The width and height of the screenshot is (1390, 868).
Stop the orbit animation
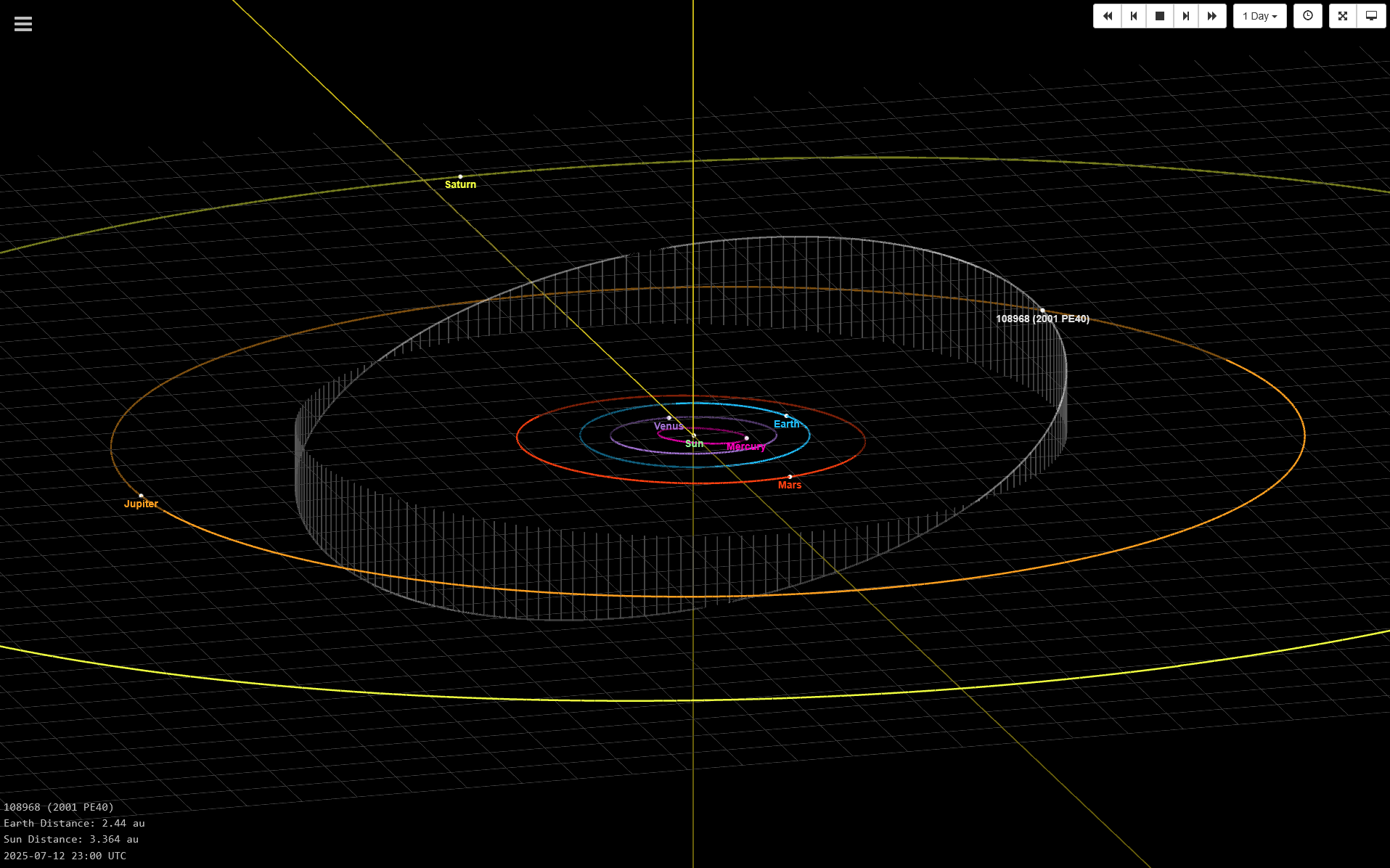(x=1159, y=16)
